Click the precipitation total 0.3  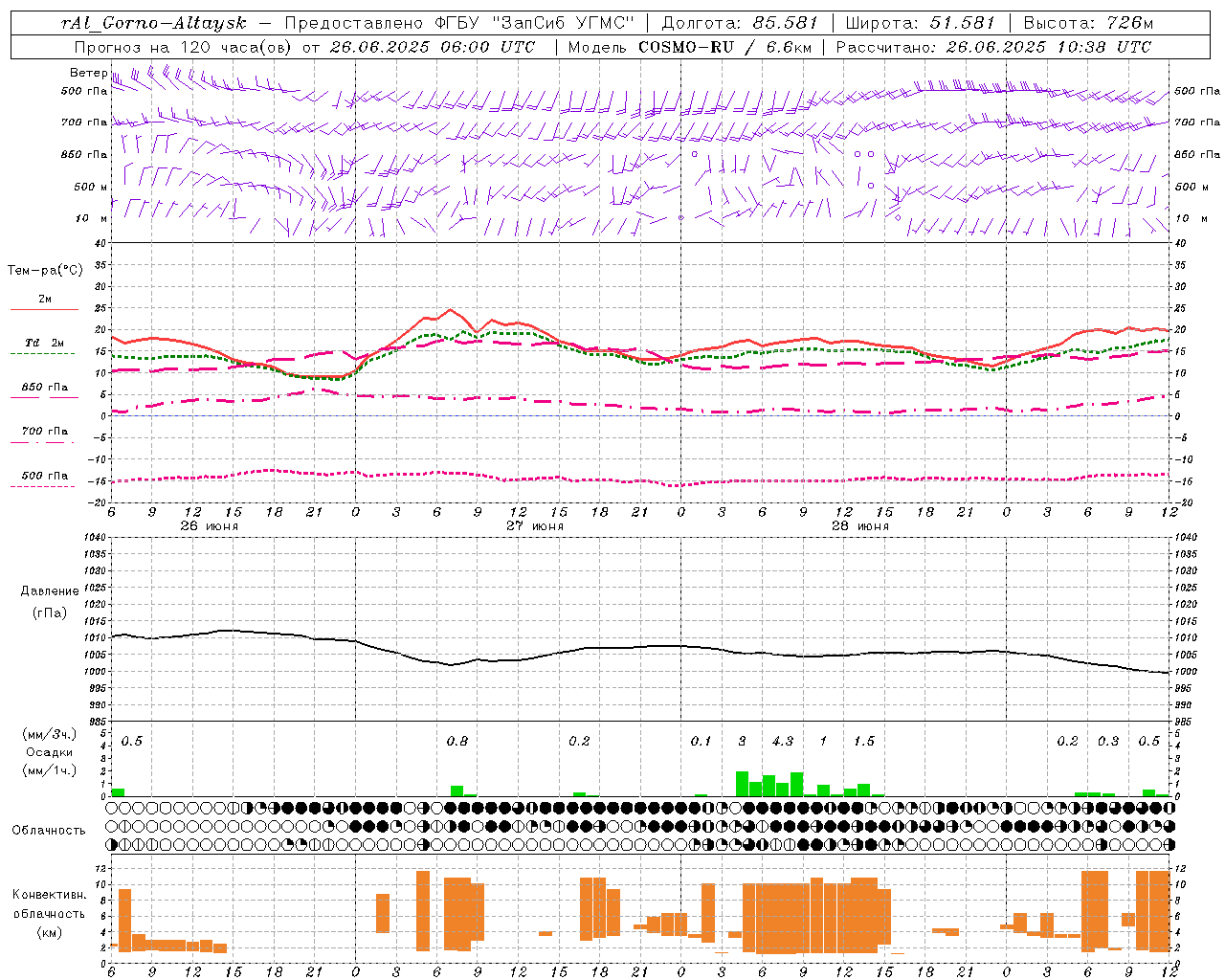click(1108, 741)
